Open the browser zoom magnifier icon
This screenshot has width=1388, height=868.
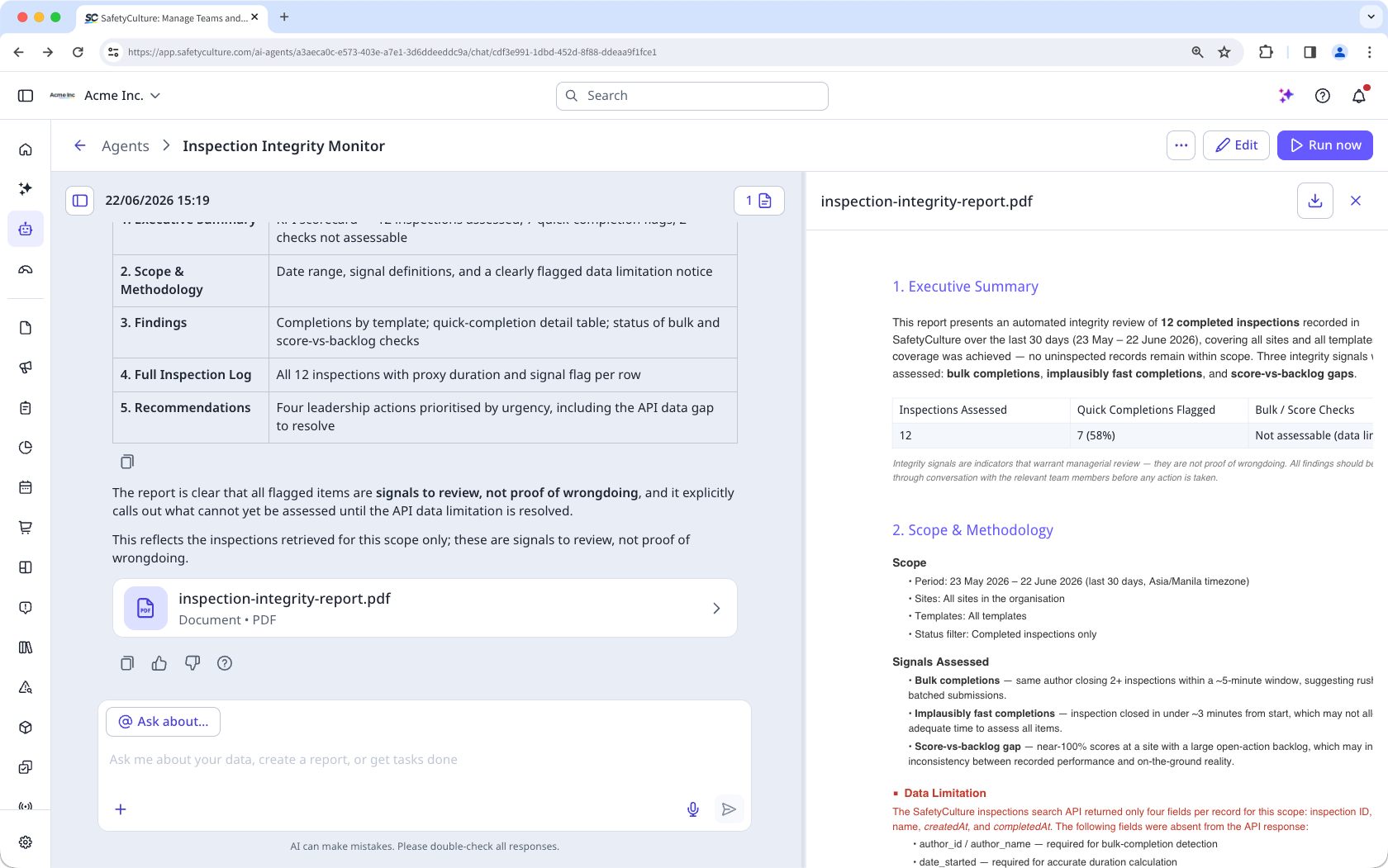click(x=1197, y=52)
